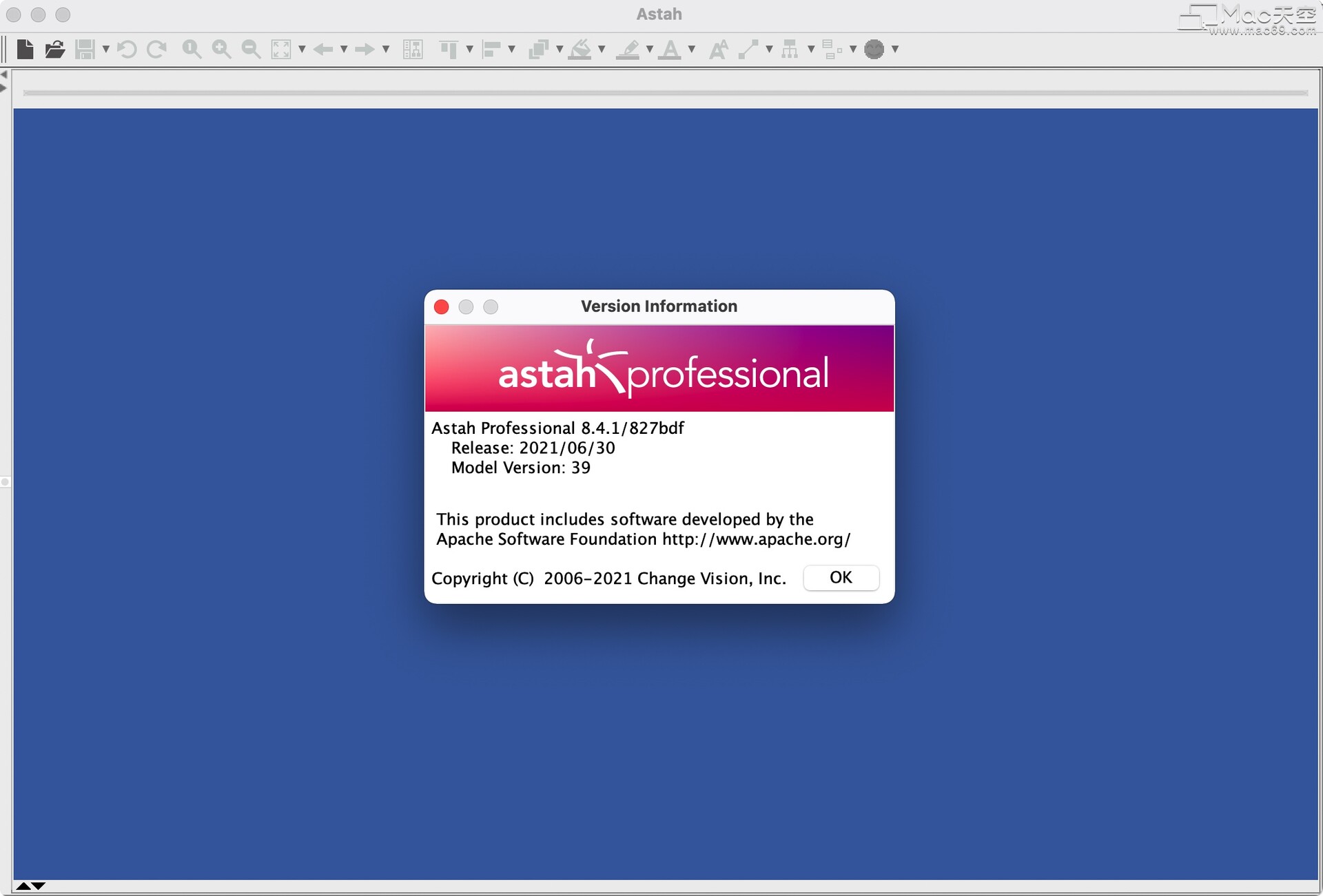This screenshot has height=896, width=1323.
Task: Click the Model Version: 39 line
Action: (x=520, y=468)
